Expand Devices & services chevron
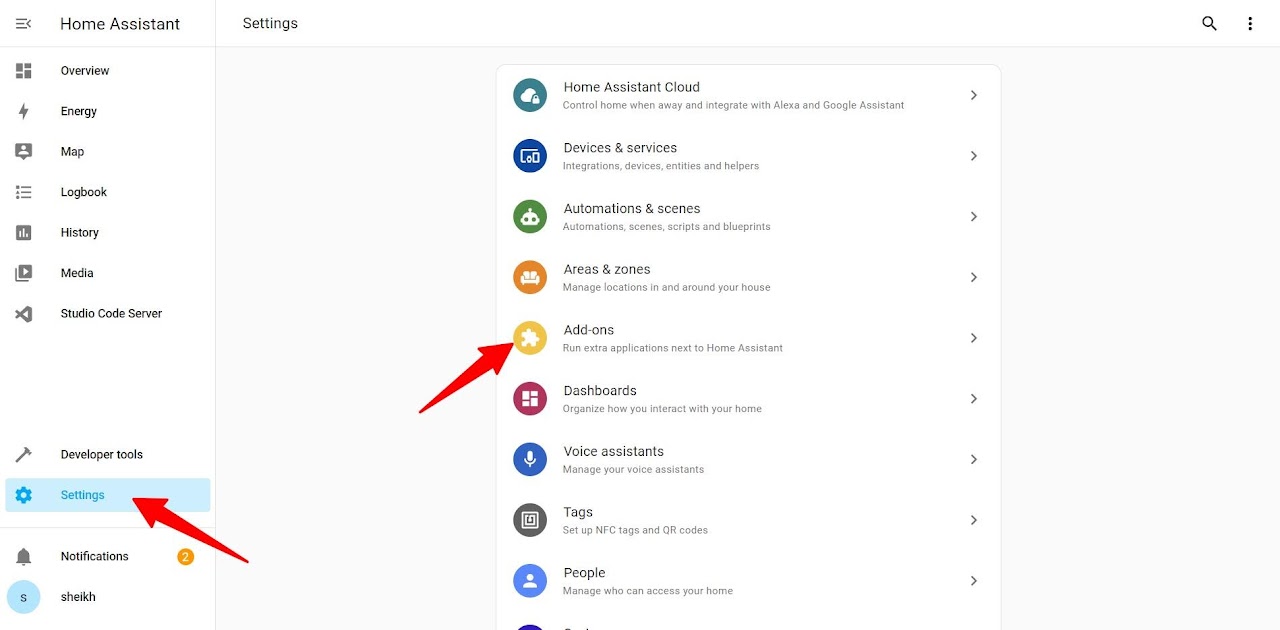 (x=974, y=156)
